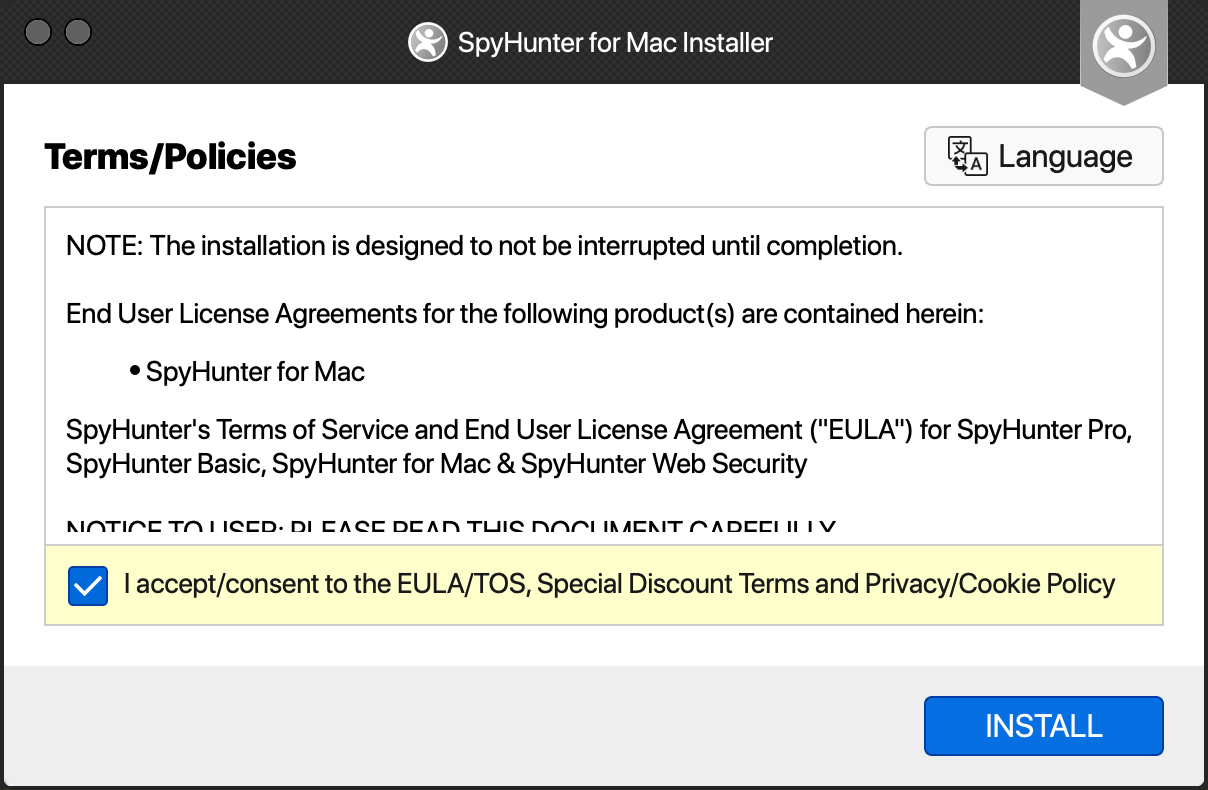Click the translate icon on the Language button
Screen dimensions: 1208x790
[x=967, y=157]
